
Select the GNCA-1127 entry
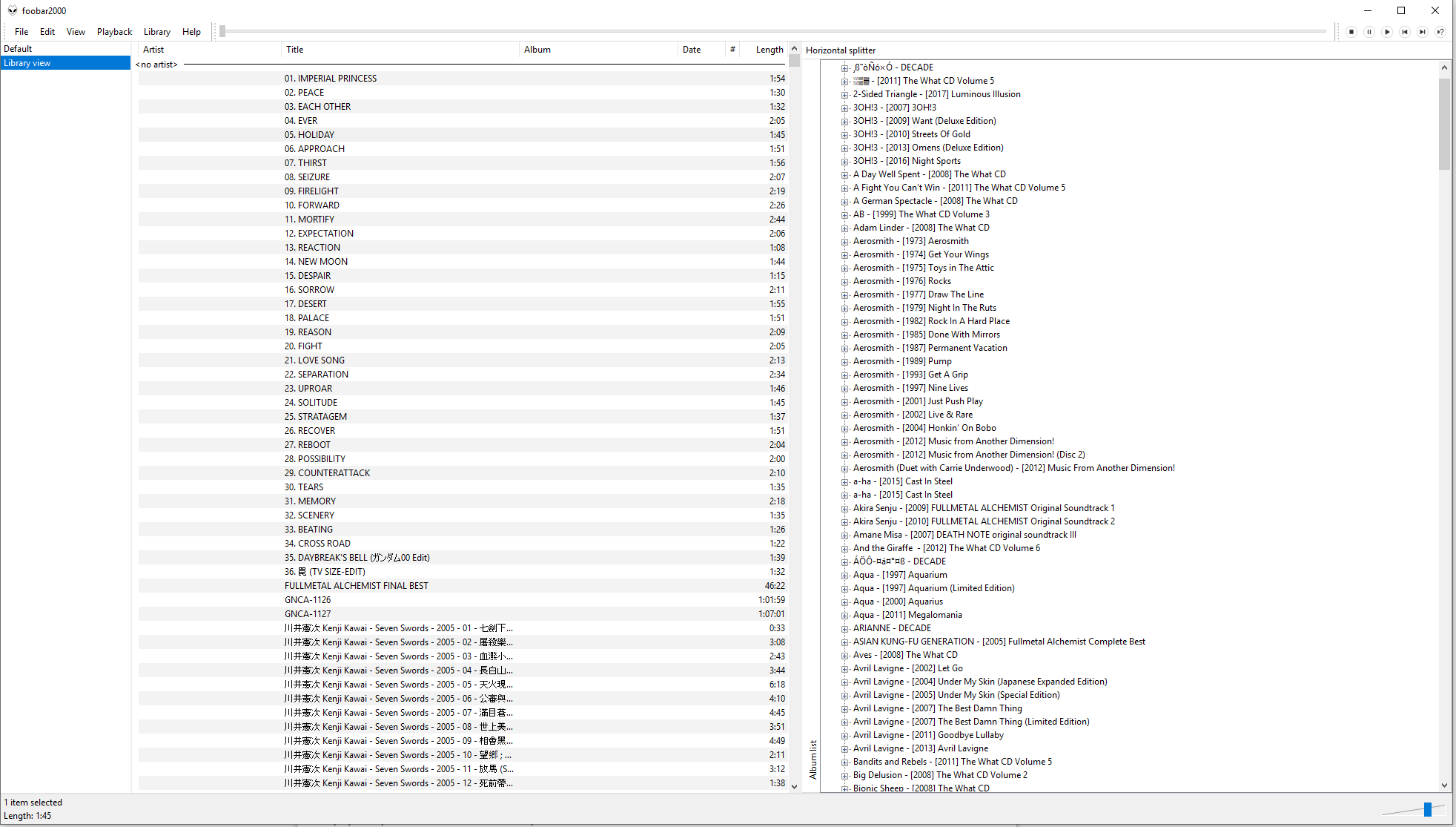[x=463, y=614]
